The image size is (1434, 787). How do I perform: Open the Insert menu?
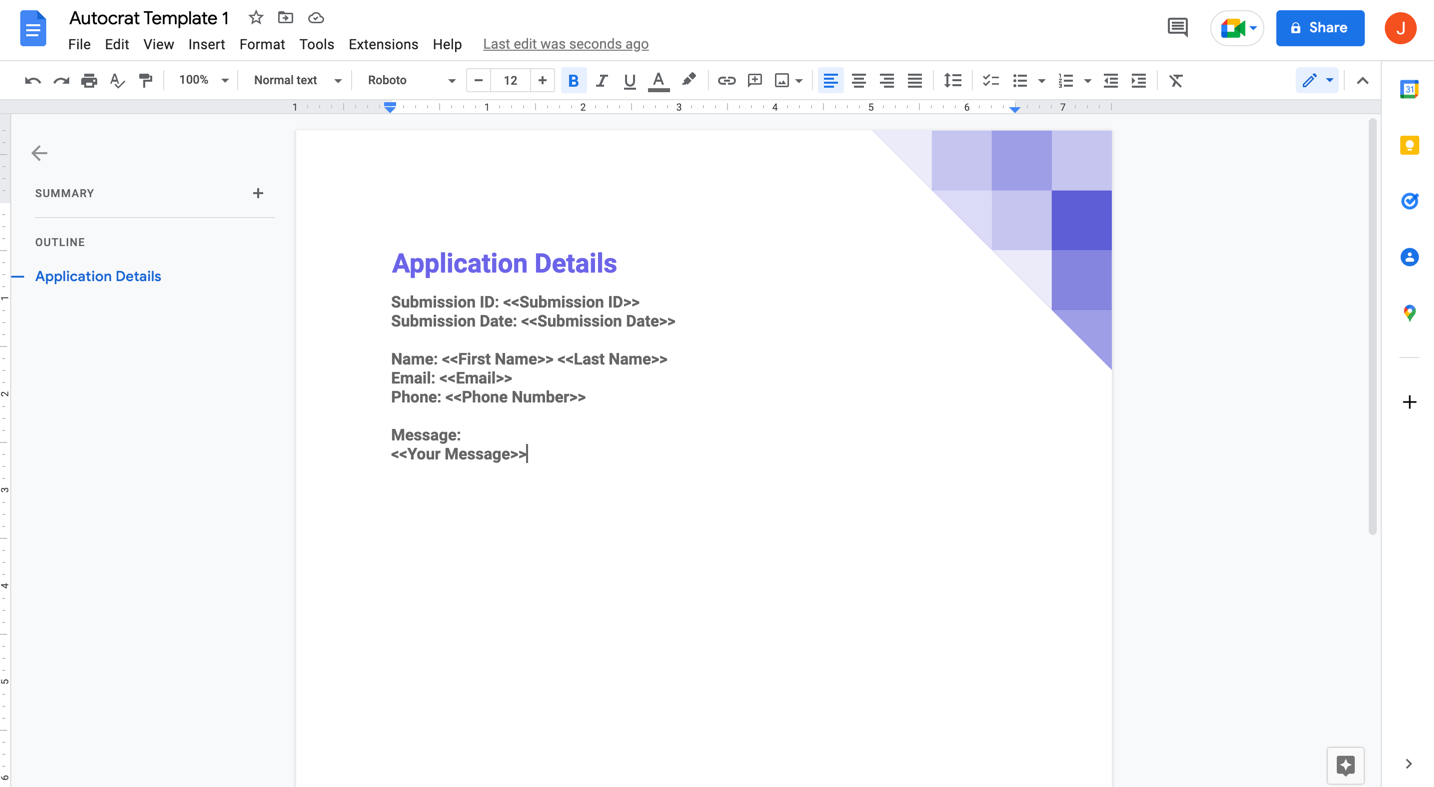(206, 44)
